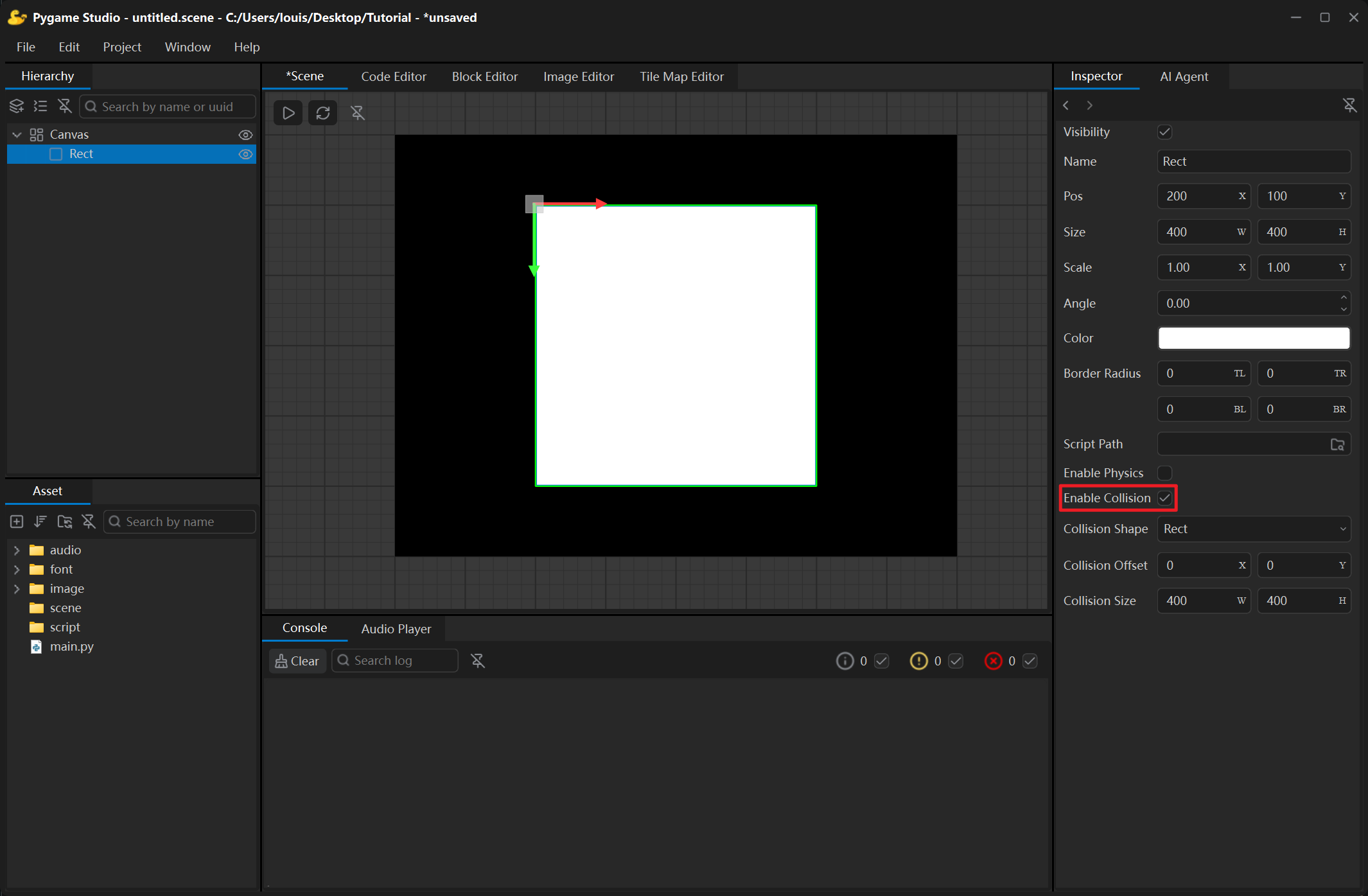Click the unpin icon in Inspector panel
1368x896 pixels.
coord(1350,105)
